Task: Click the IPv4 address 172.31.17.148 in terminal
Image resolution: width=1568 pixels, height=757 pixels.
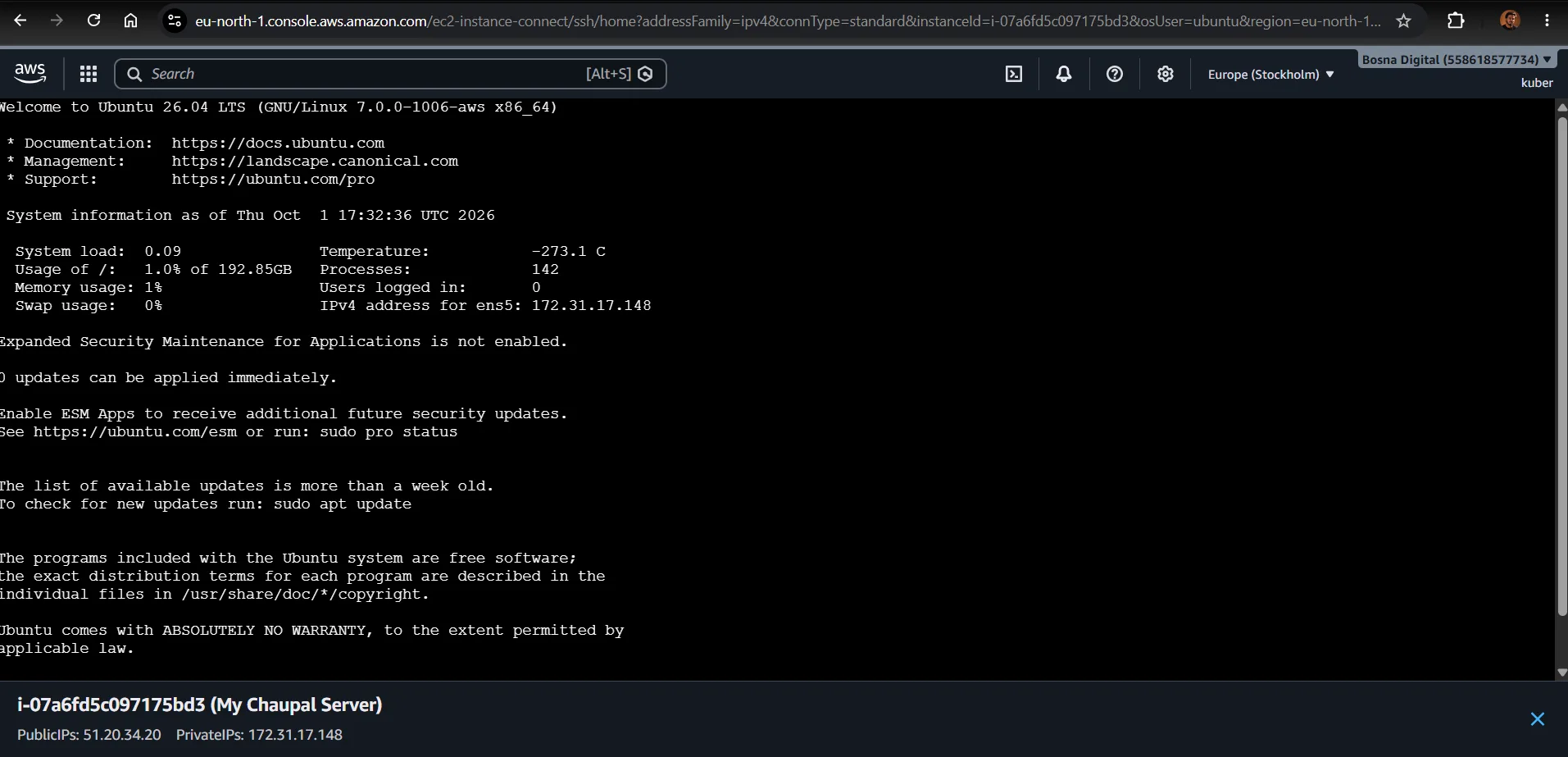Action: pyautogui.click(x=592, y=306)
